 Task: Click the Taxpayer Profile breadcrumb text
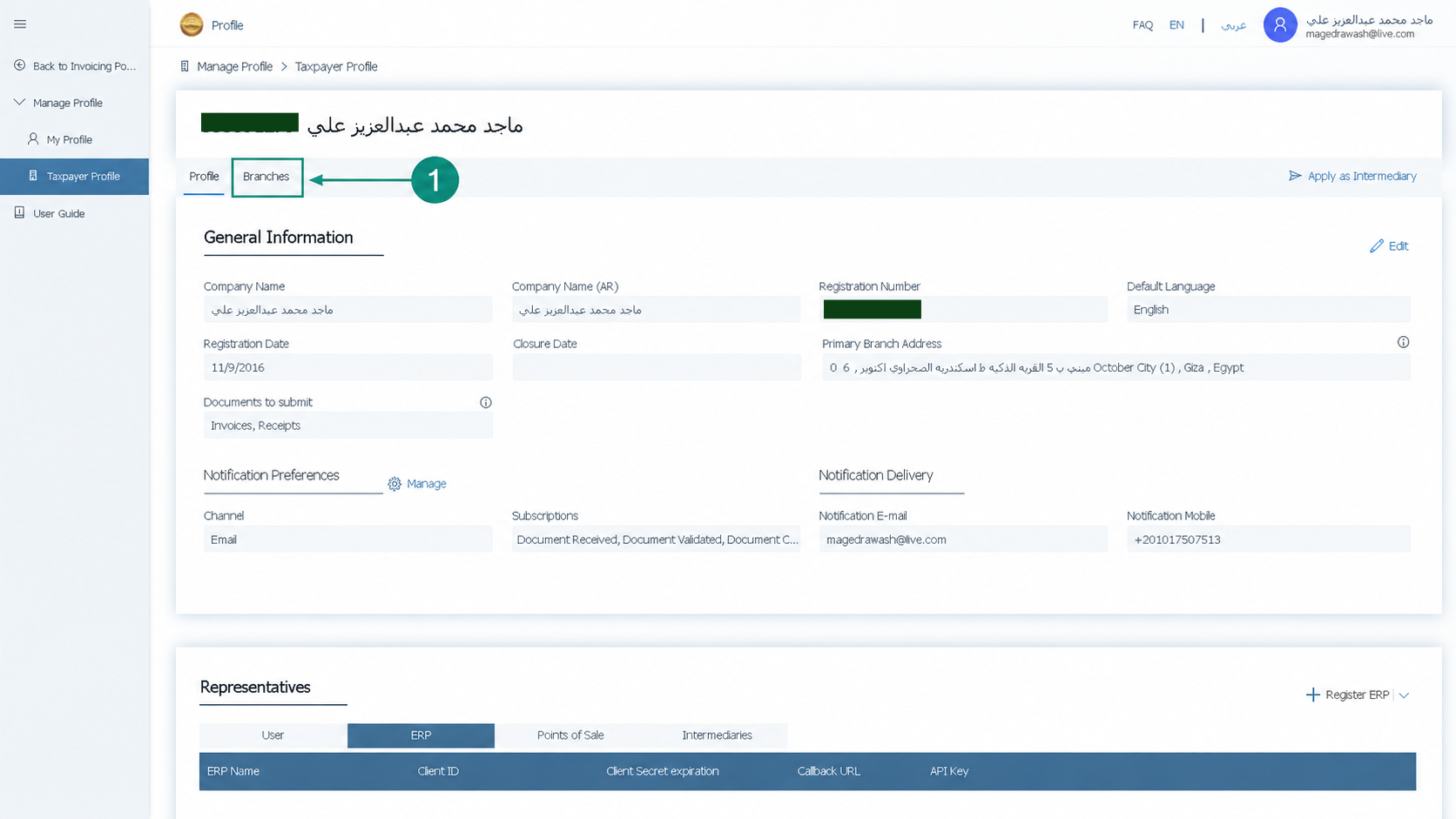click(x=336, y=66)
